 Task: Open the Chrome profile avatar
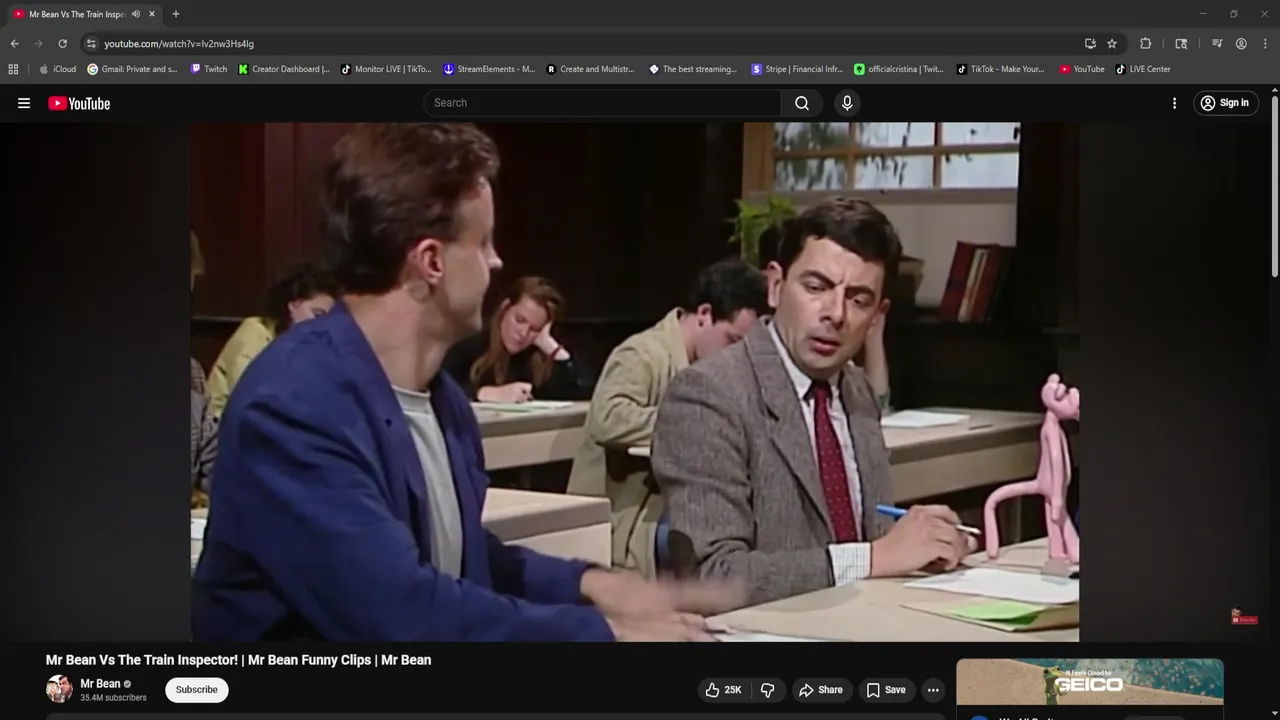(1241, 44)
